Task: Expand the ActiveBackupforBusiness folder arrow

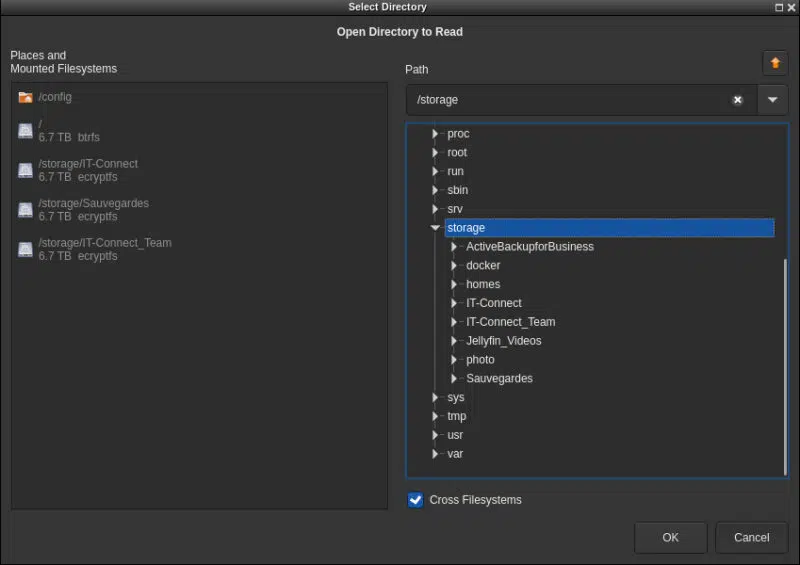Action: pyautogui.click(x=454, y=247)
